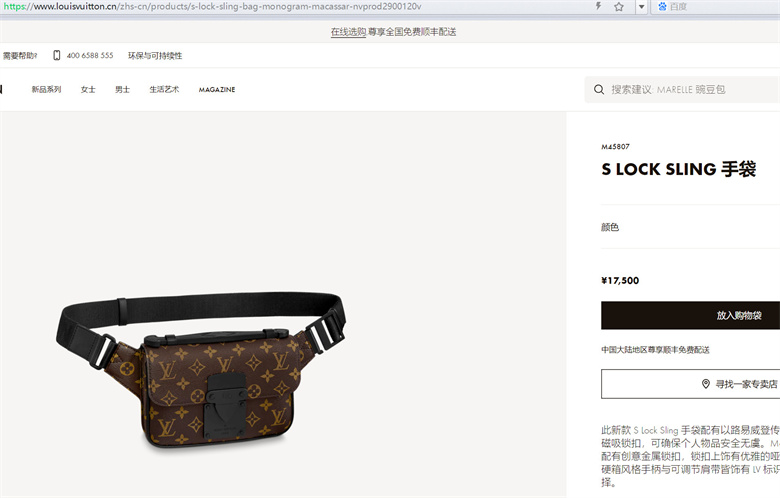Click the lightning bolt icon in address bar
The image size is (780, 498).
(598, 6)
